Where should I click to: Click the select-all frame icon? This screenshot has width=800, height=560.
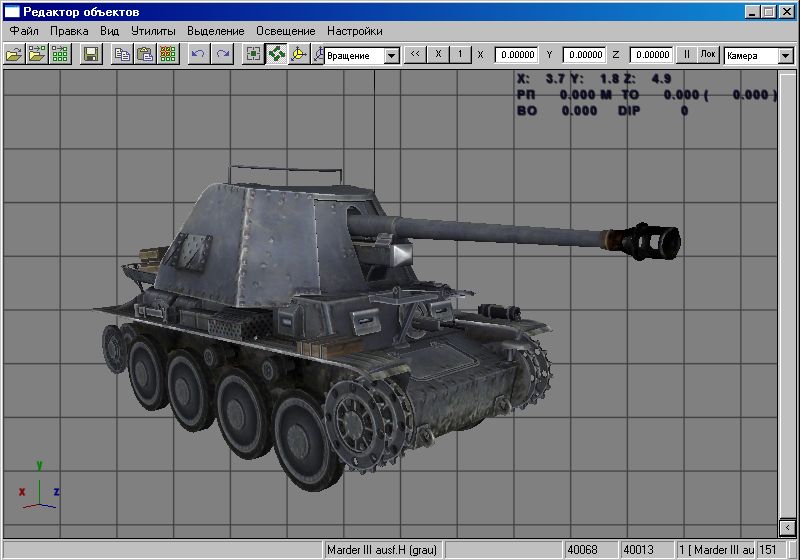point(253,54)
